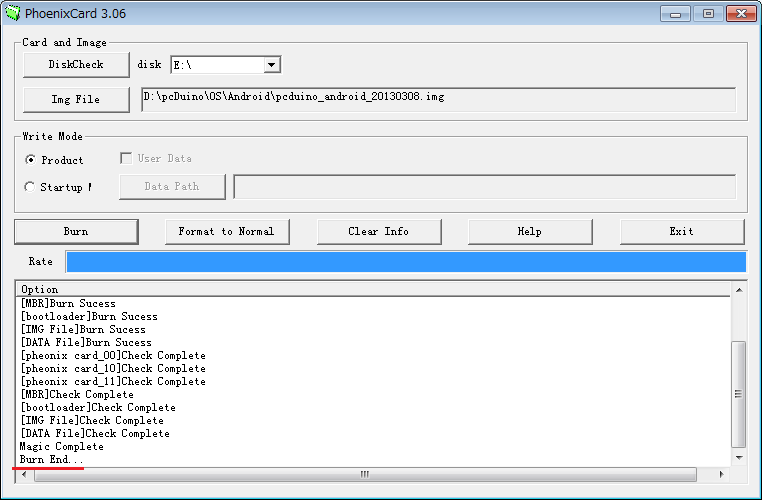Select the '[MBR]Check Complete' log row
Screen dimensions: 762x500
374,395
